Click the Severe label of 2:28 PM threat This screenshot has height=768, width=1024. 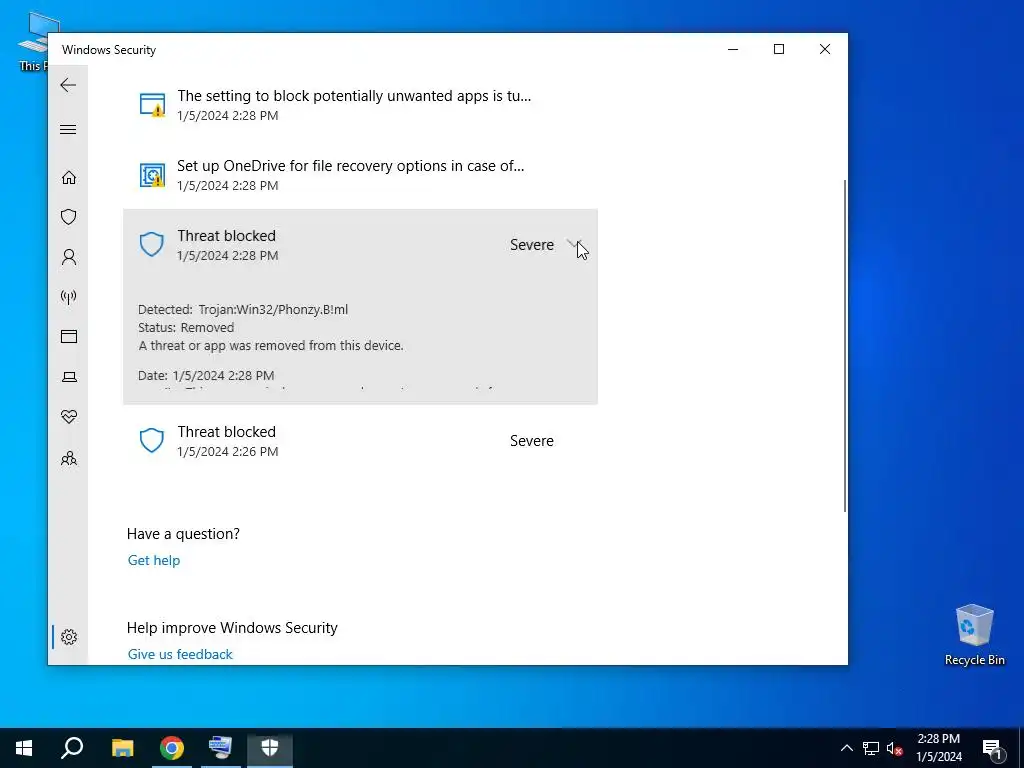(532, 245)
